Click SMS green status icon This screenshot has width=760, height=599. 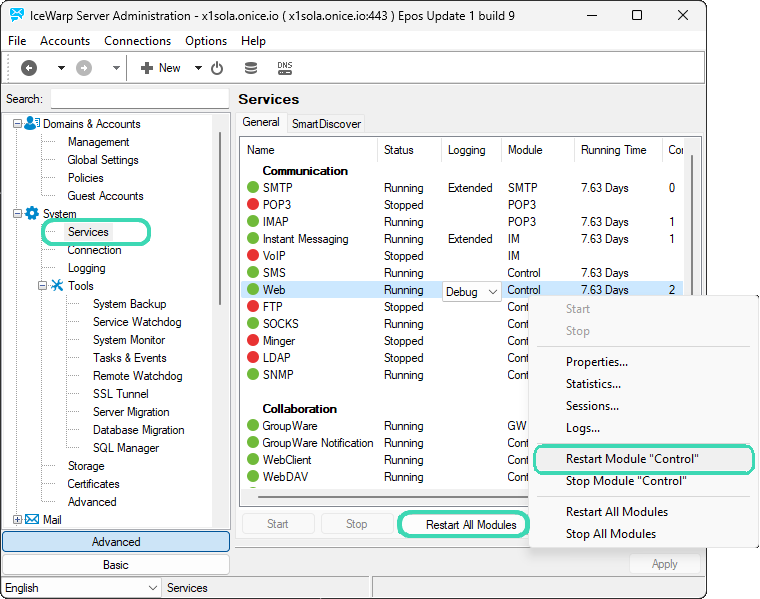pyautogui.click(x=253, y=272)
